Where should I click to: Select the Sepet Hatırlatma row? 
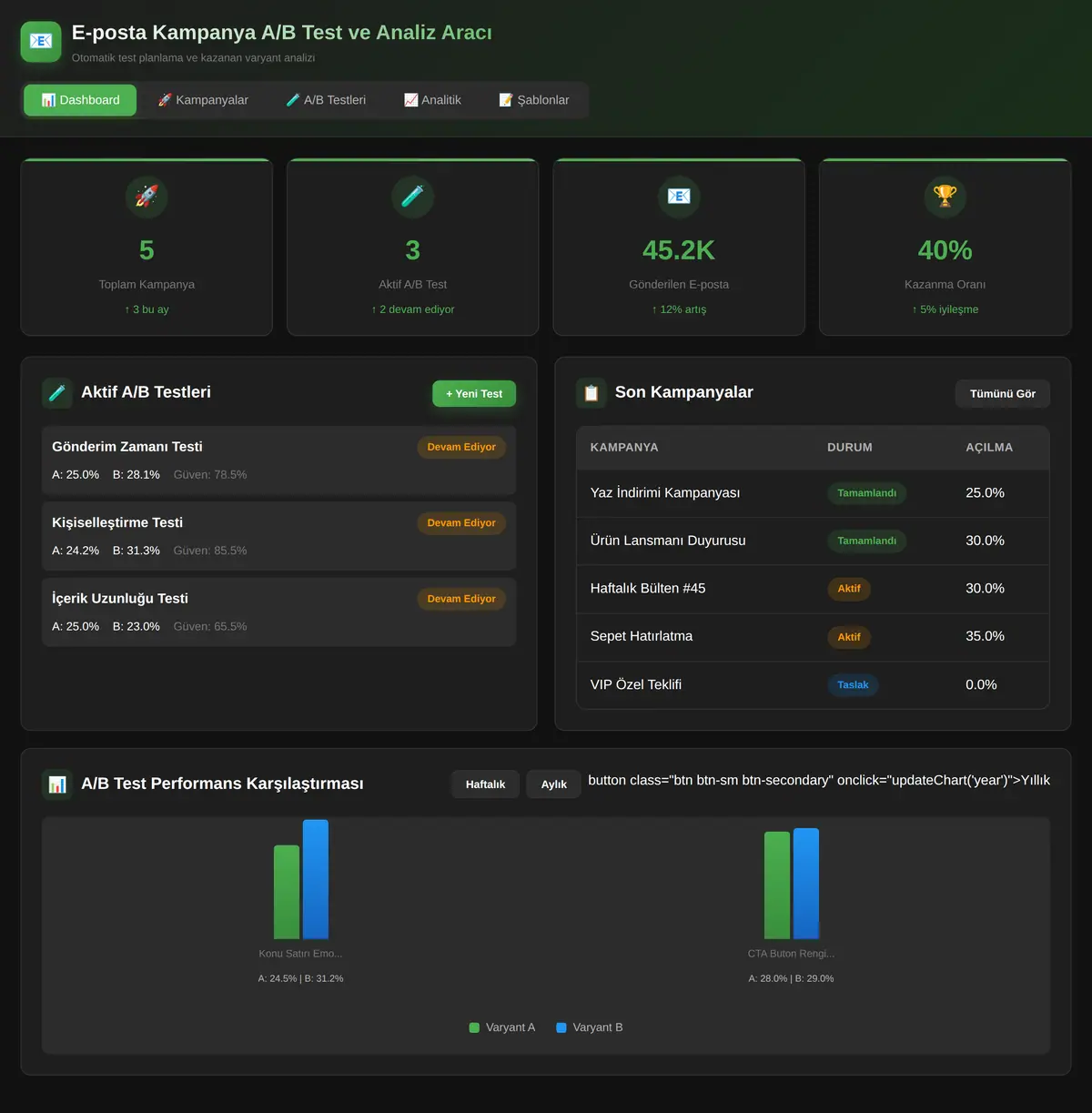click(813, 637)
